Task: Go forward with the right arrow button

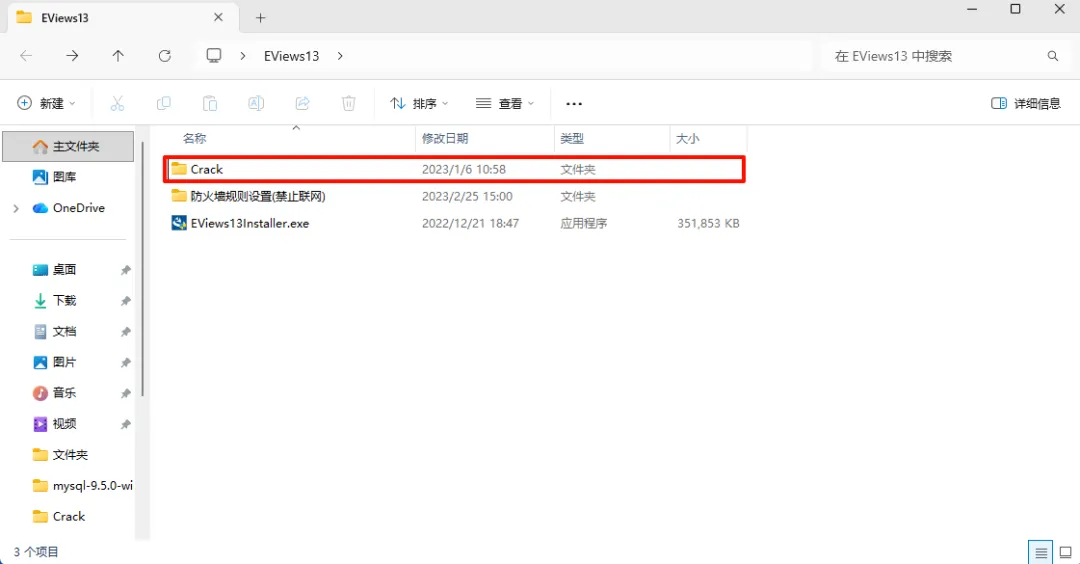Action: tap(72, 56)
